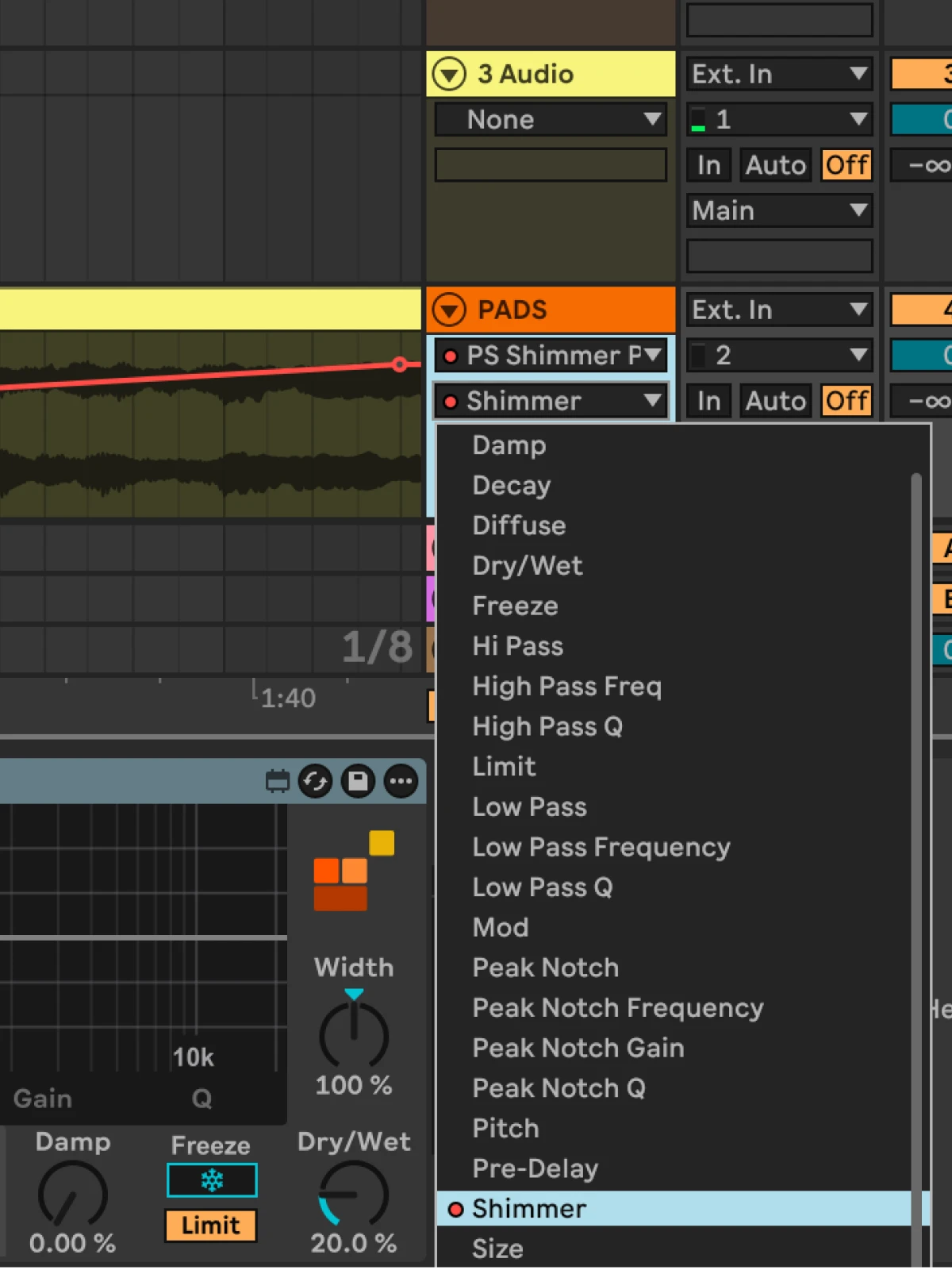Set 3 Audio monitor to Off
Viewport: 952px width, 1270px height.
(x=846, y=165)
